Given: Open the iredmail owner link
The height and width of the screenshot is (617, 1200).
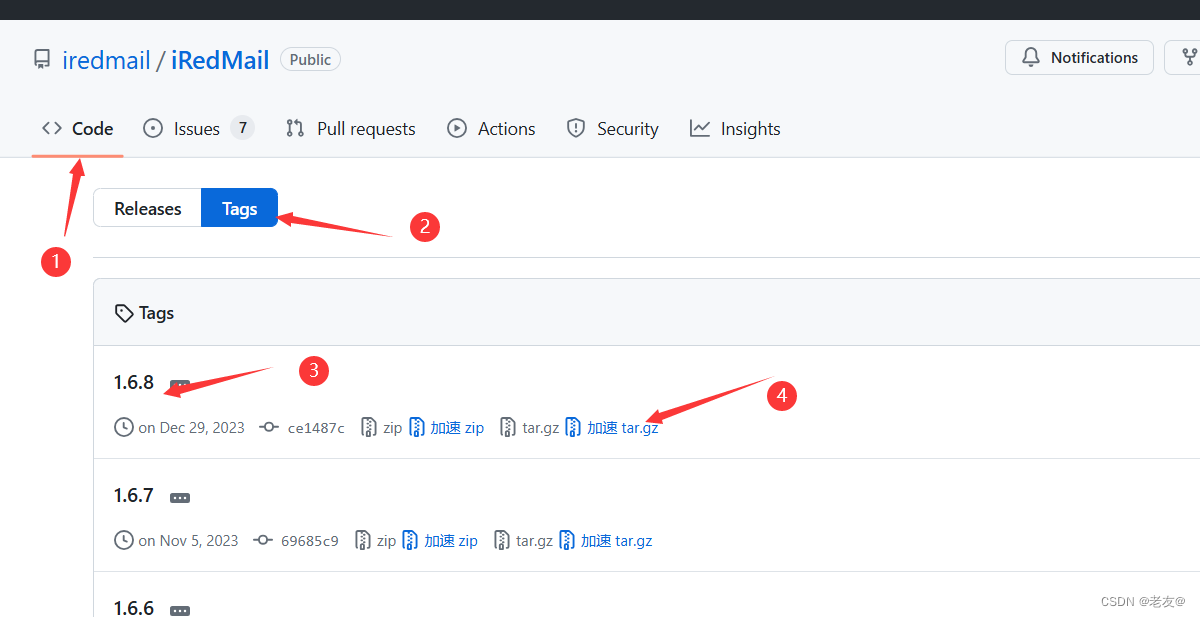Looking at the screenshot, I should [106, 60].
